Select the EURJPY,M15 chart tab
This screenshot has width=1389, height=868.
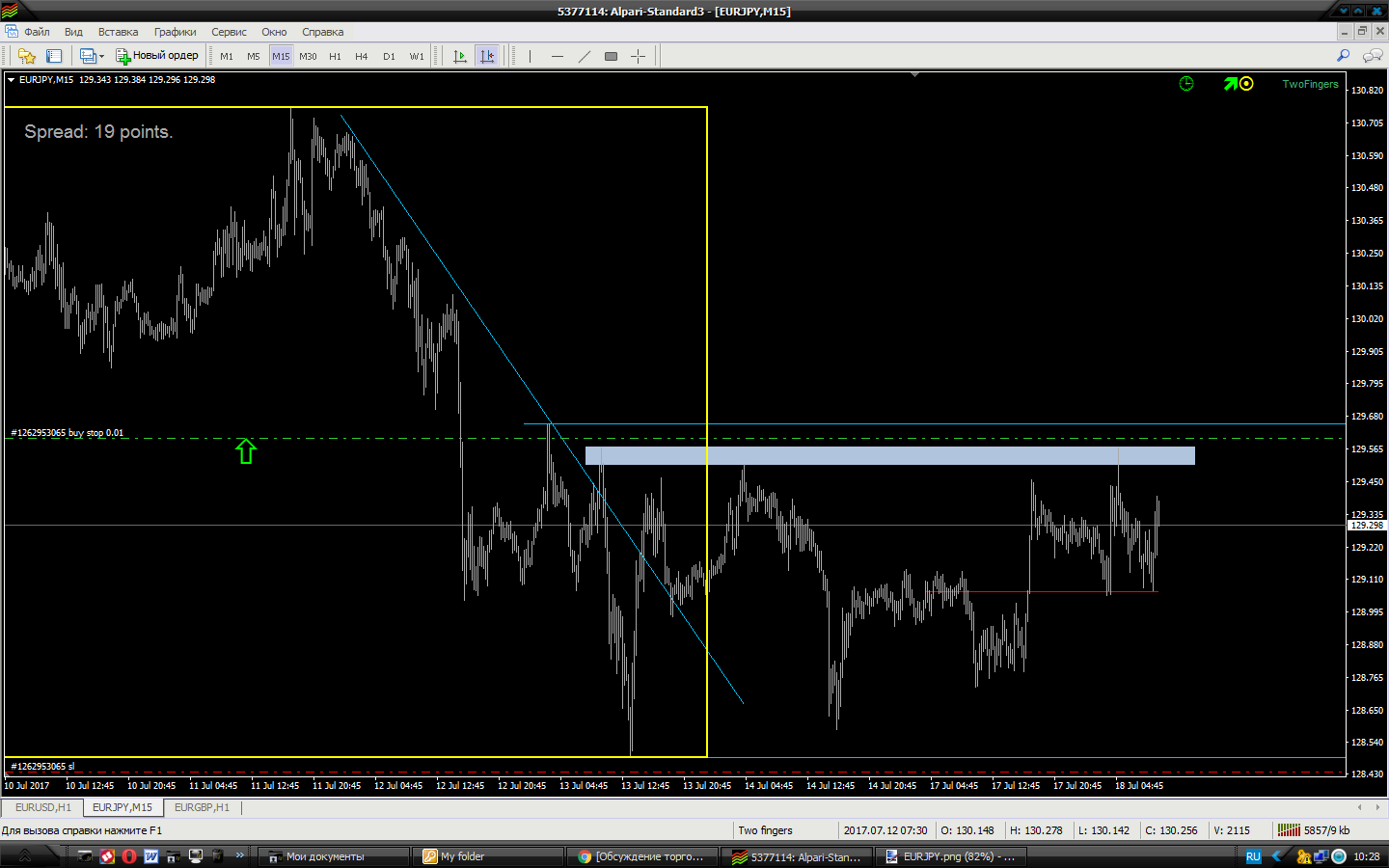pos(123,808)
